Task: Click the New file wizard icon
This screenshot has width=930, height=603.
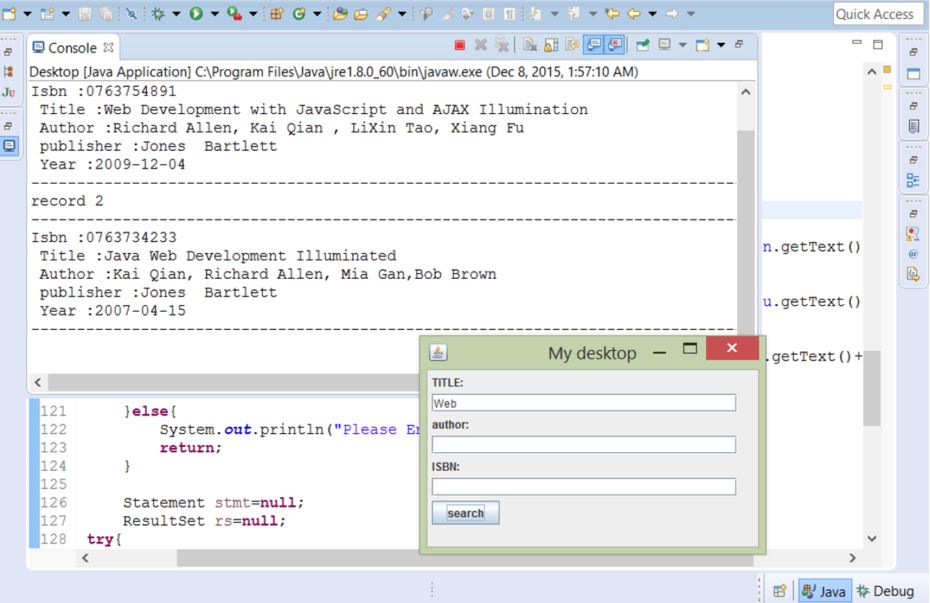Action: 10,14
